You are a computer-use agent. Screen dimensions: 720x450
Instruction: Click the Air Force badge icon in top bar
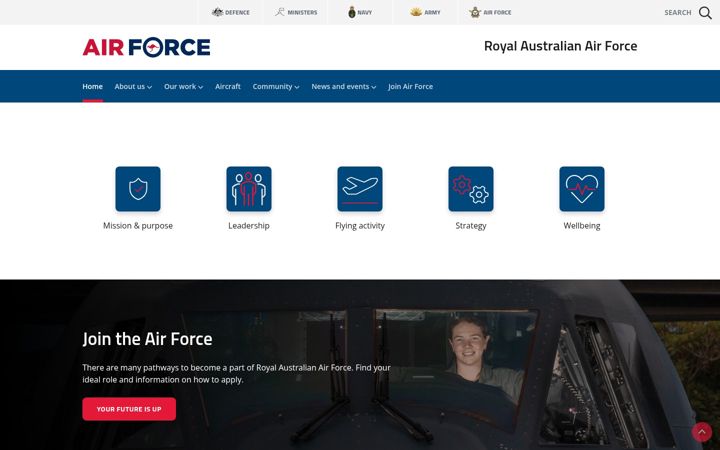point(475,12)
